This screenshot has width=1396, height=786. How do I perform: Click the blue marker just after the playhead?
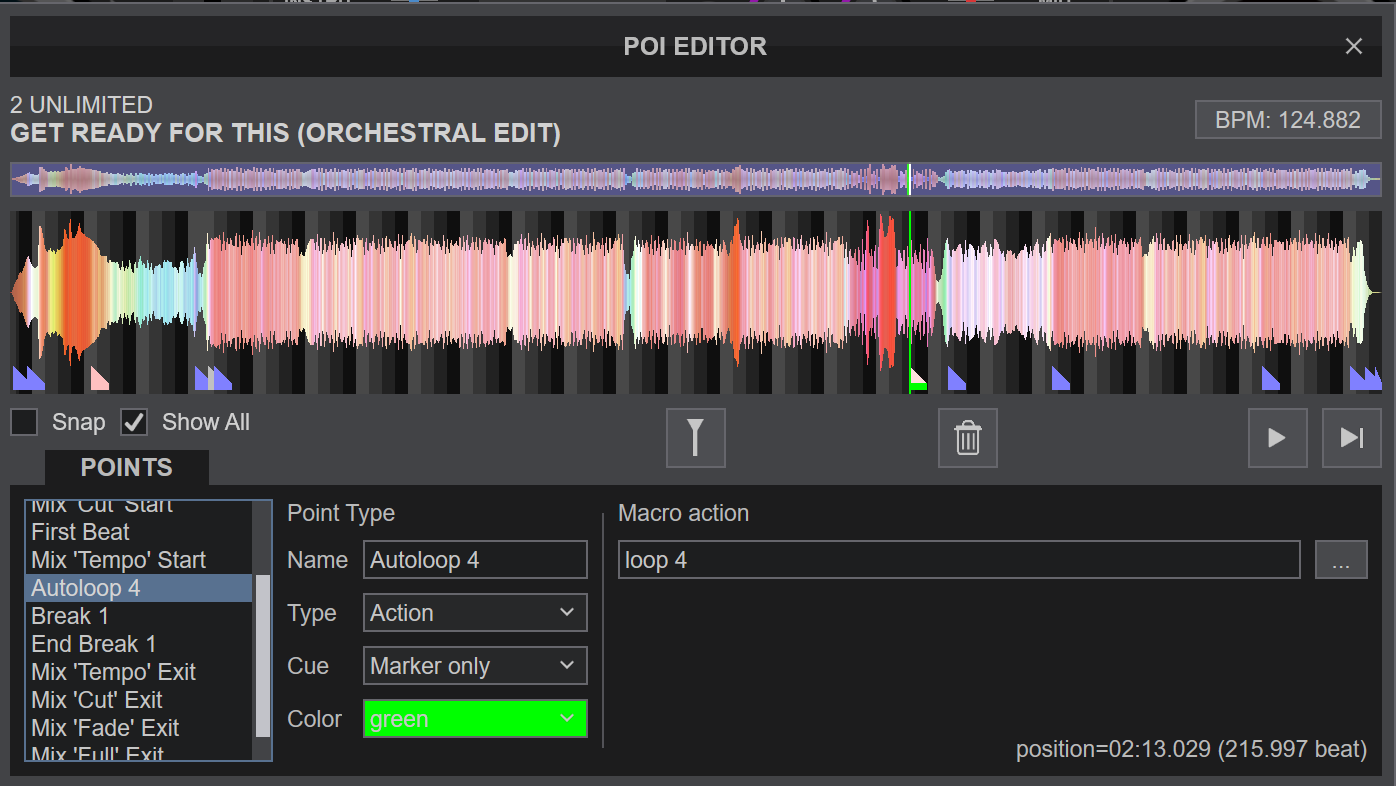(x=957, y=378)
